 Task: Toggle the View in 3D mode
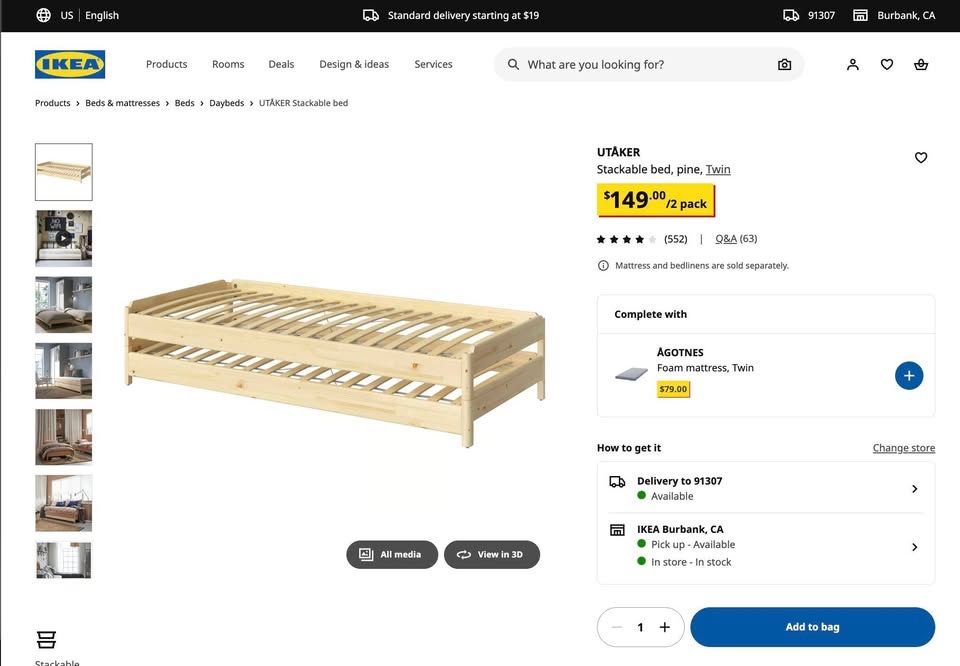[x=491, y=553]
